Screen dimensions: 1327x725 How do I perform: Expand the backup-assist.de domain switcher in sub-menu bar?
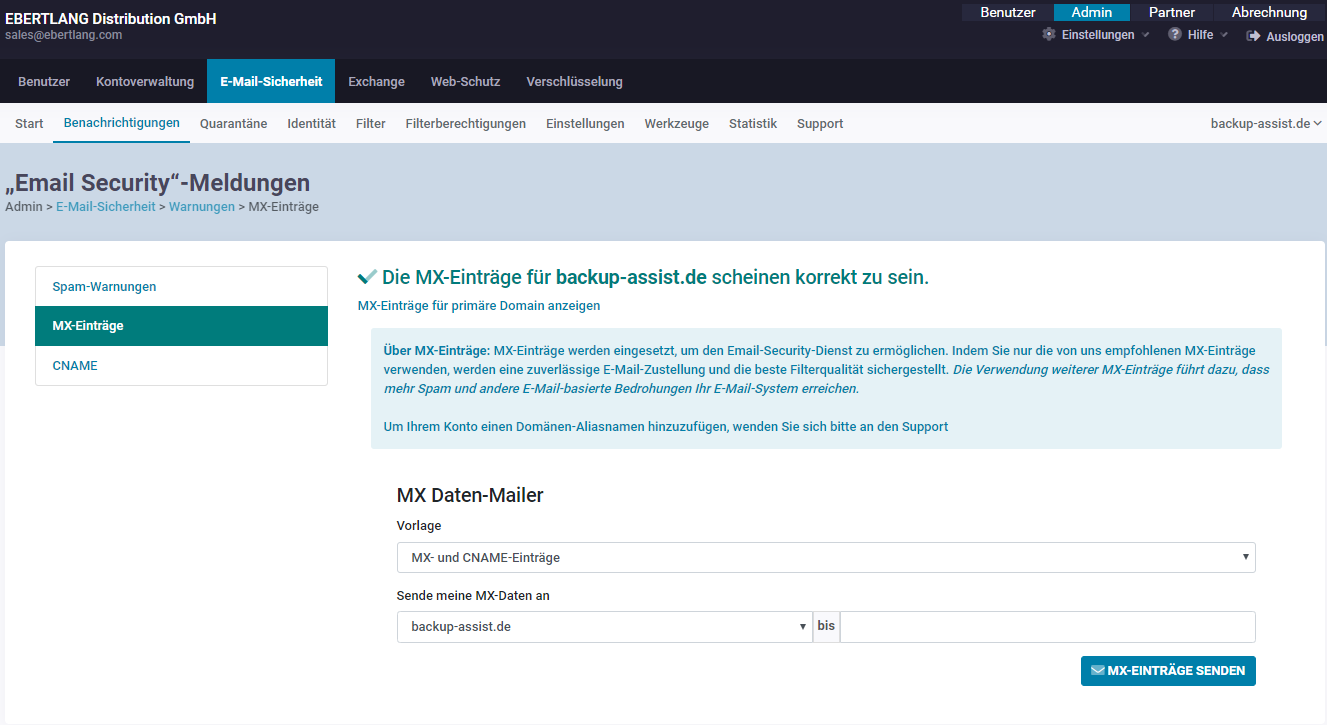1266,124
